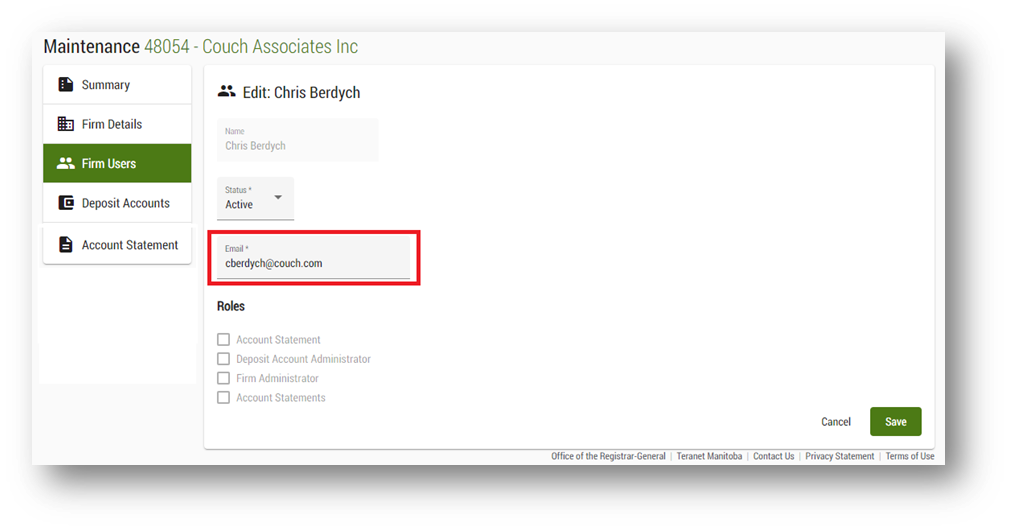Click the Summary document icon
The height and width of the screenshot is (530, 1010).
[66, 85]
